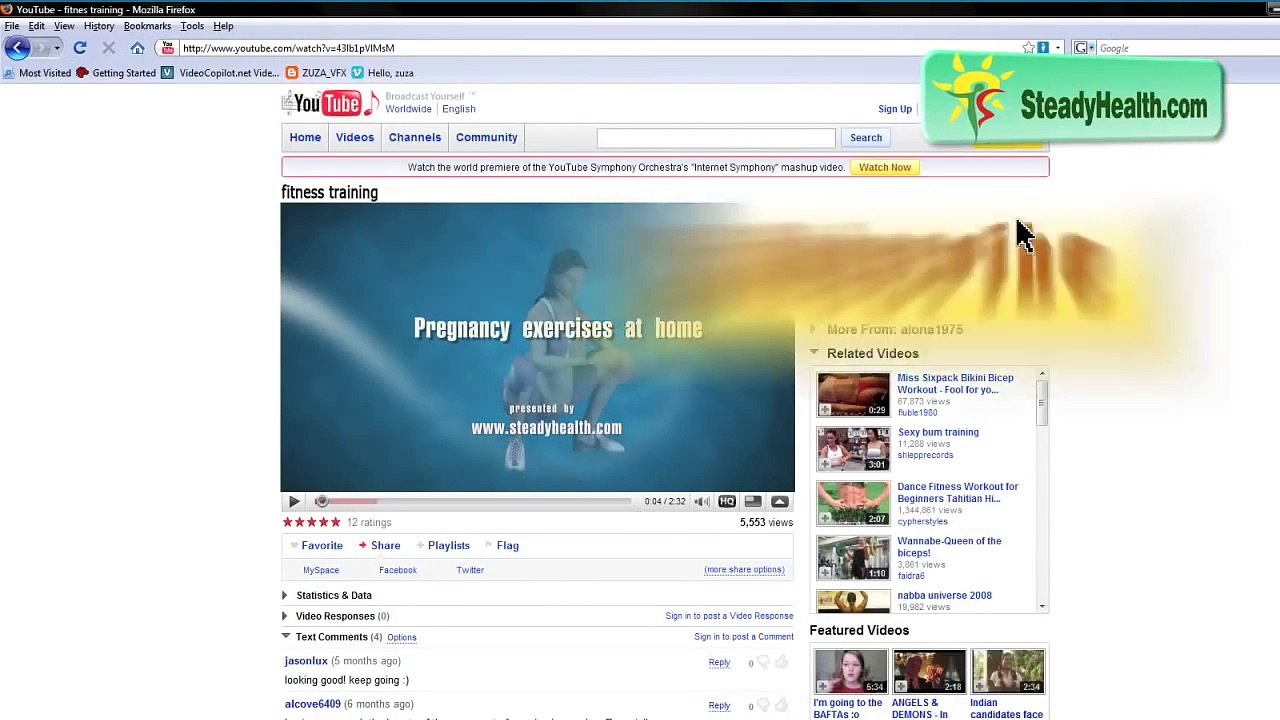This screenshot has width=1280, height=720.
Task: Toggle HQ video quality
Action: click(x=727, y=502)
